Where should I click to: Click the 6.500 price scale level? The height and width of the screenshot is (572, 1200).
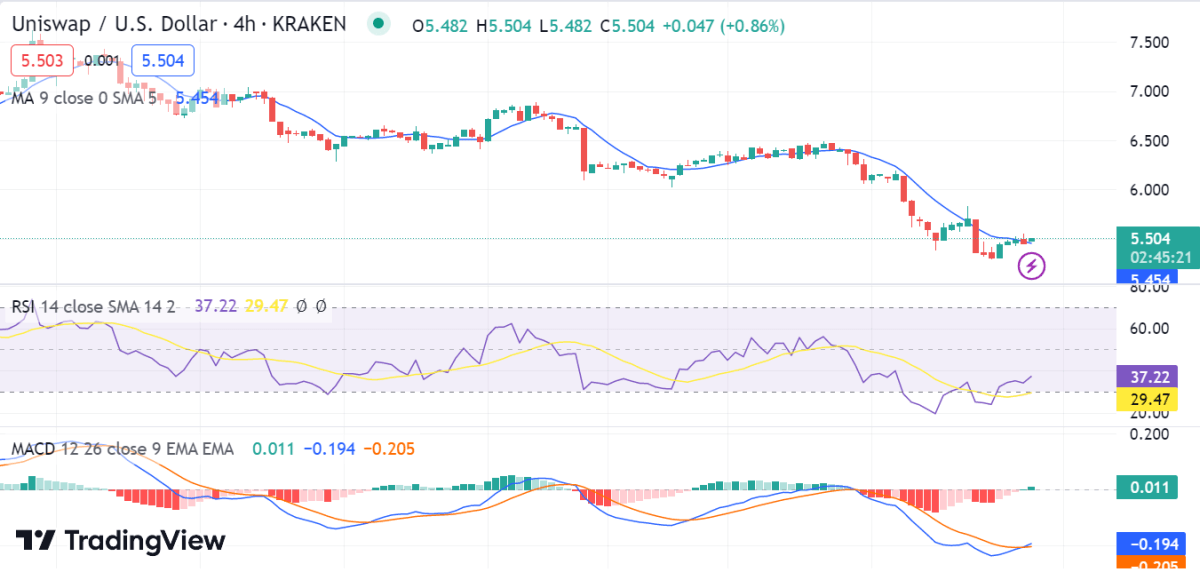pos(1150,141)
